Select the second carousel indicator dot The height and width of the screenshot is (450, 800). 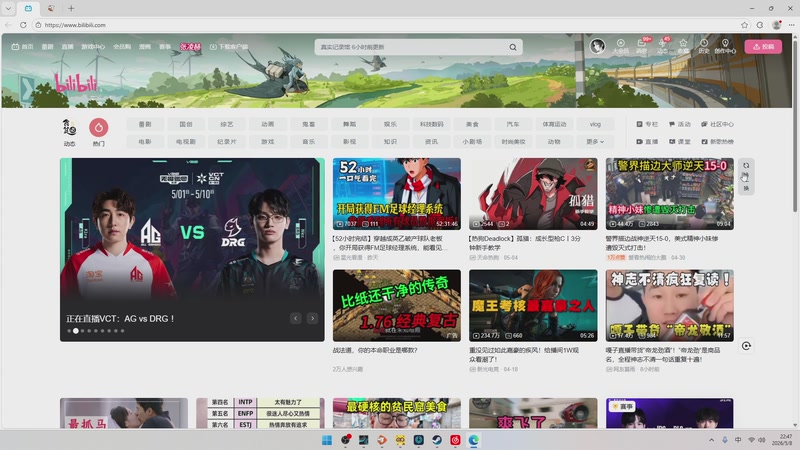76,331
